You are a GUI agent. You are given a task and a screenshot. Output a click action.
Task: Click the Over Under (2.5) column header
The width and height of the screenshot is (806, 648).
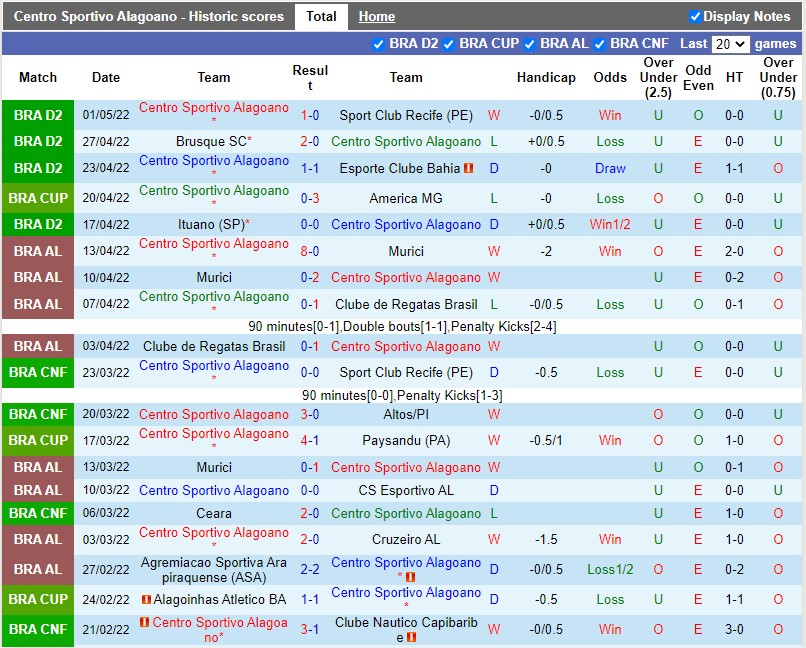[658, 77]
